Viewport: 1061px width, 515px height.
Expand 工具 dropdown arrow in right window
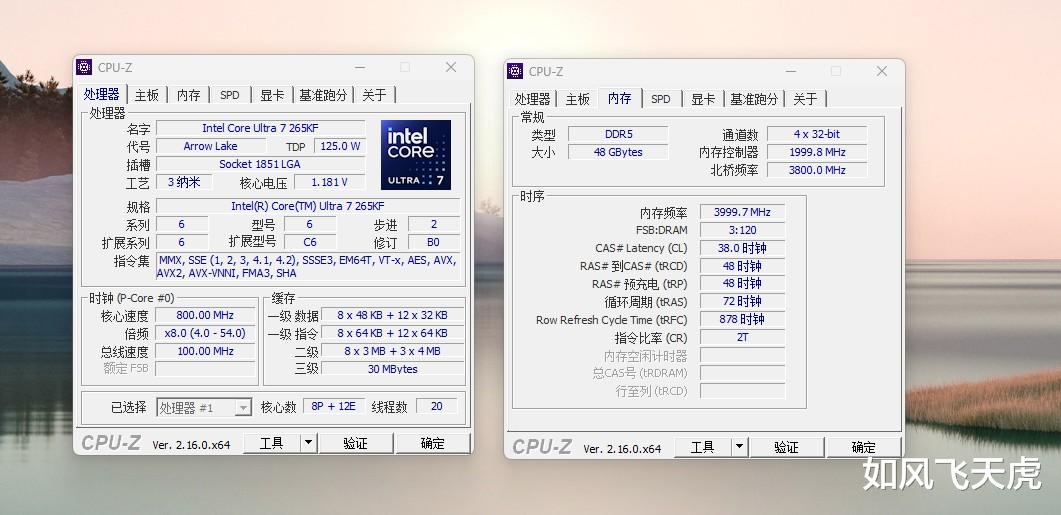click(739, 447)
